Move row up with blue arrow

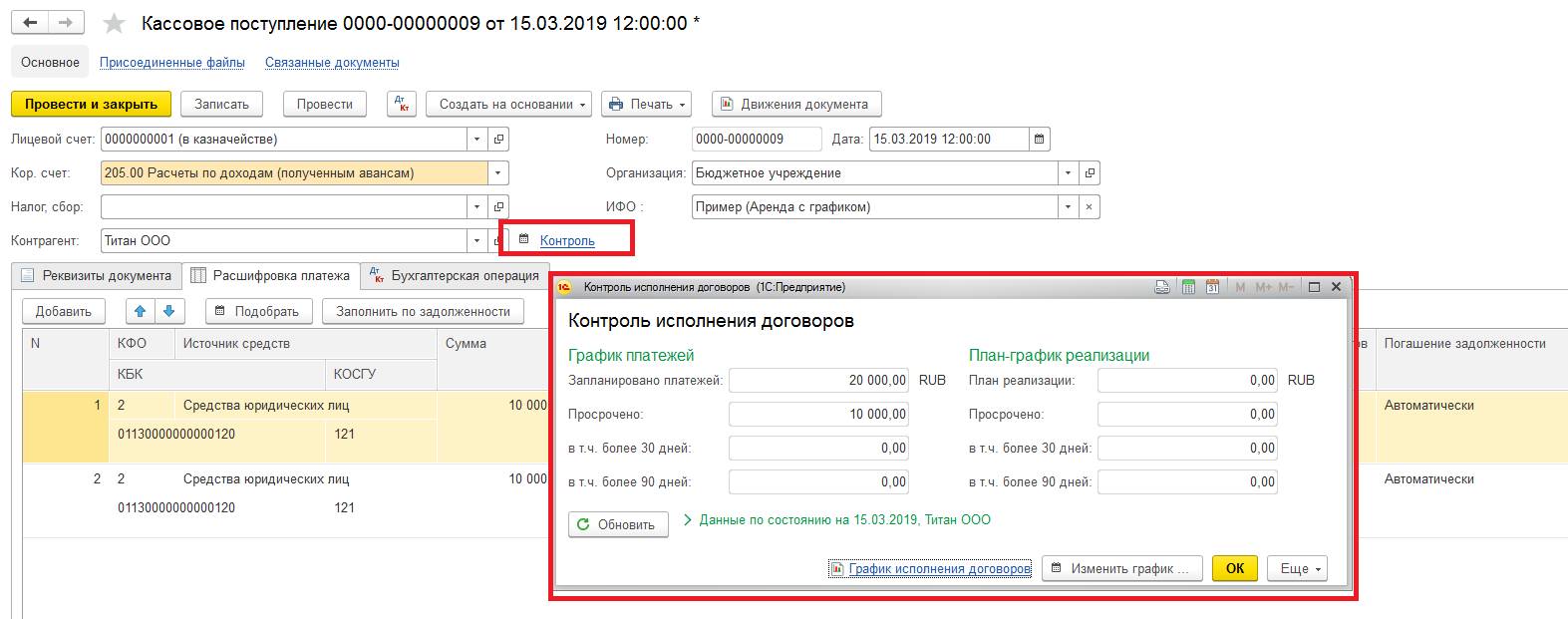(140, 311)
